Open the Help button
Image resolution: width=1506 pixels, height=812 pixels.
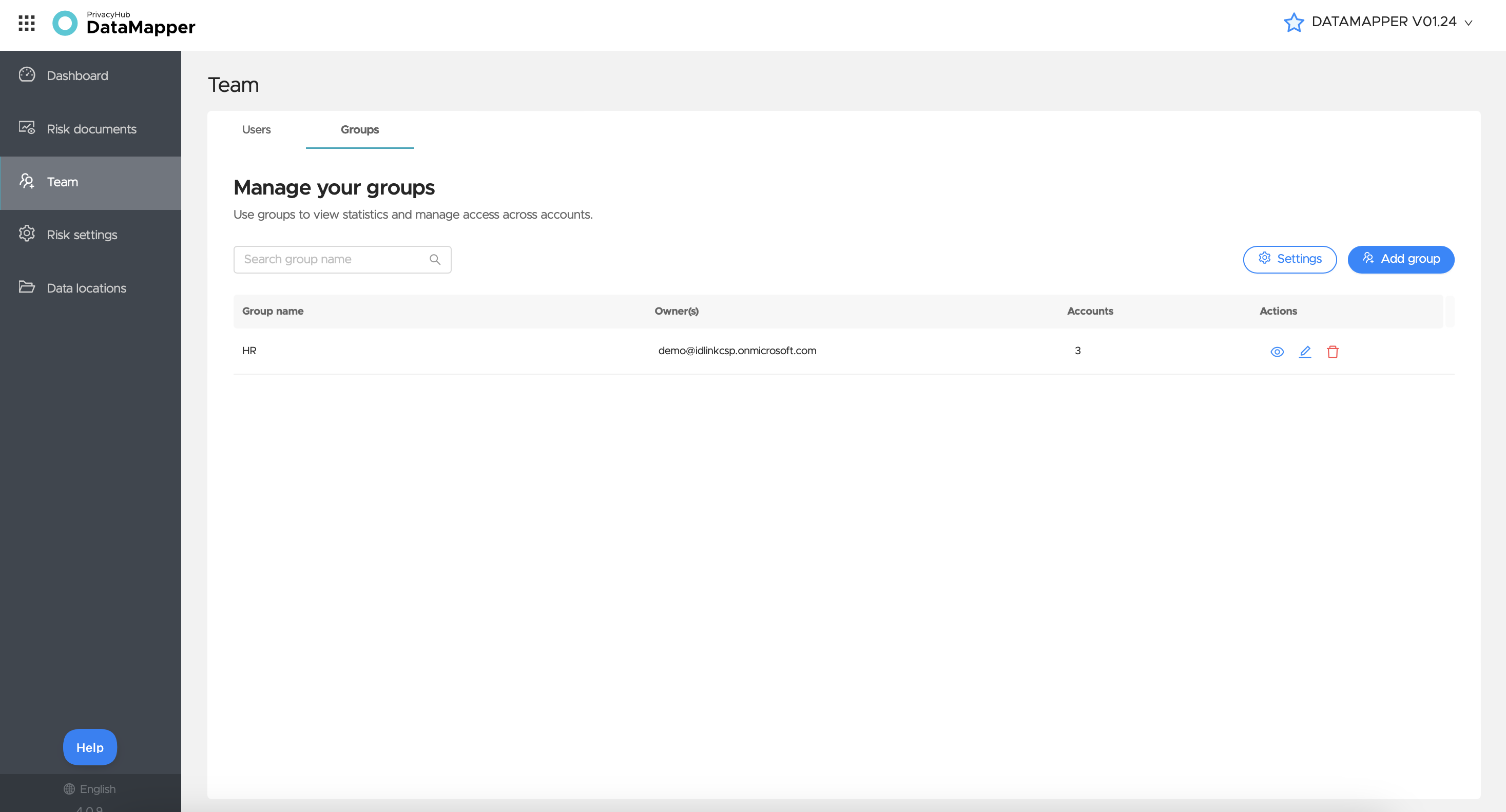(90, 746)
